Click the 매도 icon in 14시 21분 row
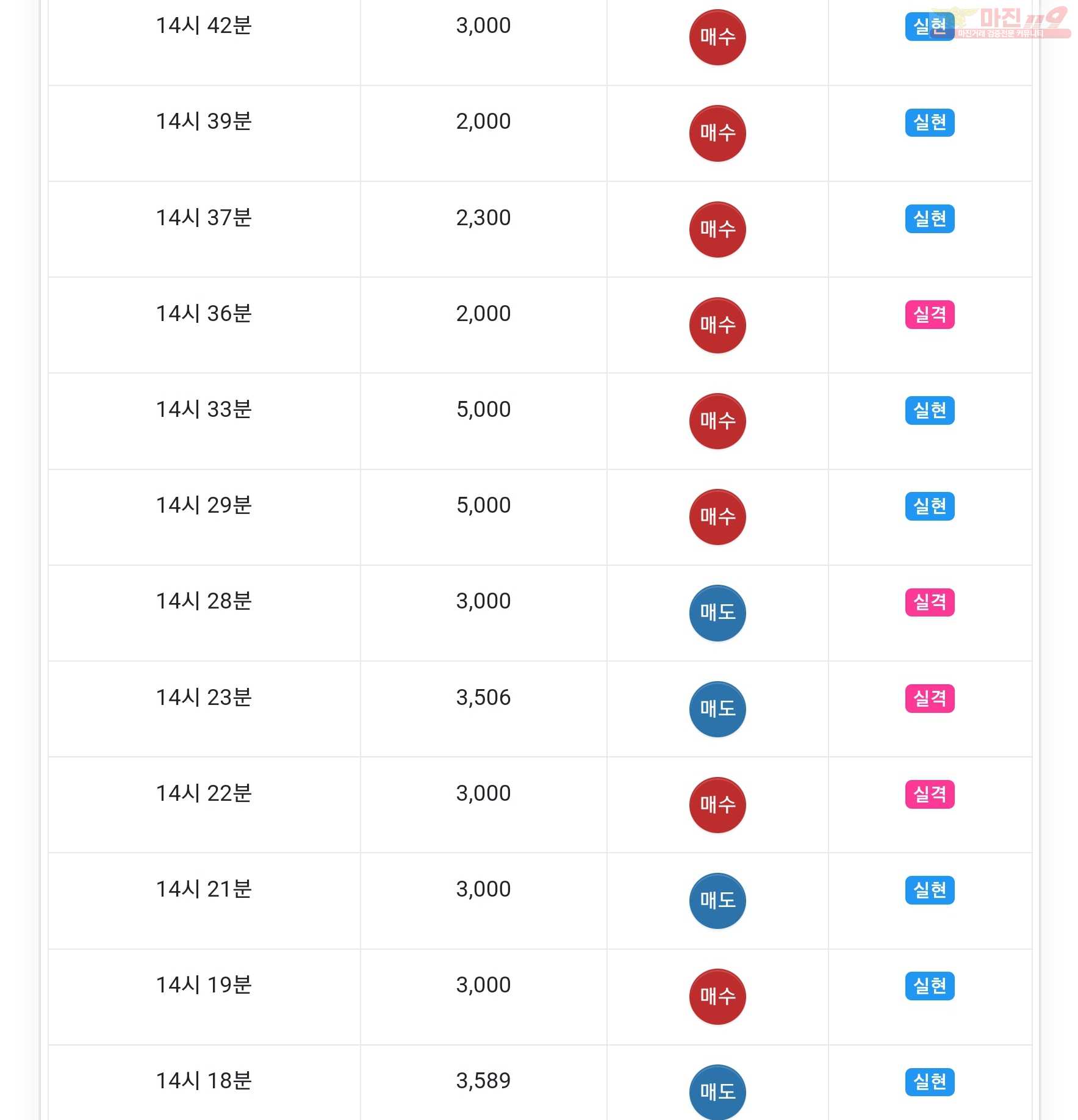The height and width of the screenshot is (1120, 1078). [717, 901]
